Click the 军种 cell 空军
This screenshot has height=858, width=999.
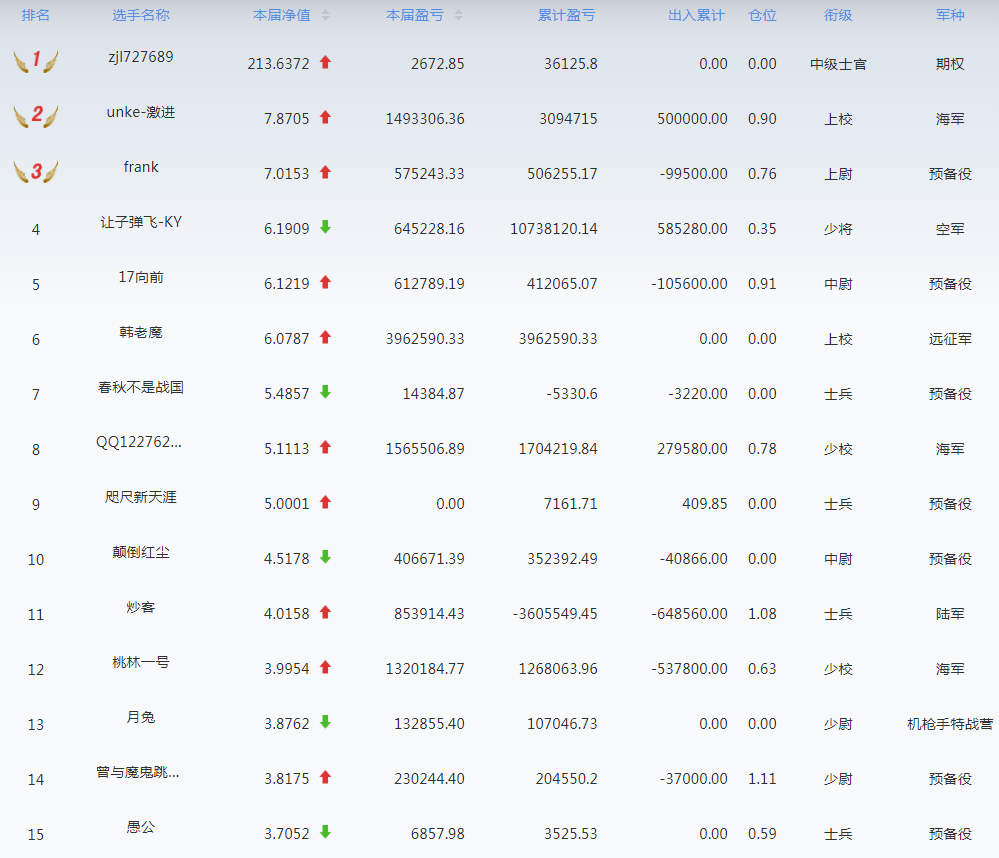coord(950,229)
